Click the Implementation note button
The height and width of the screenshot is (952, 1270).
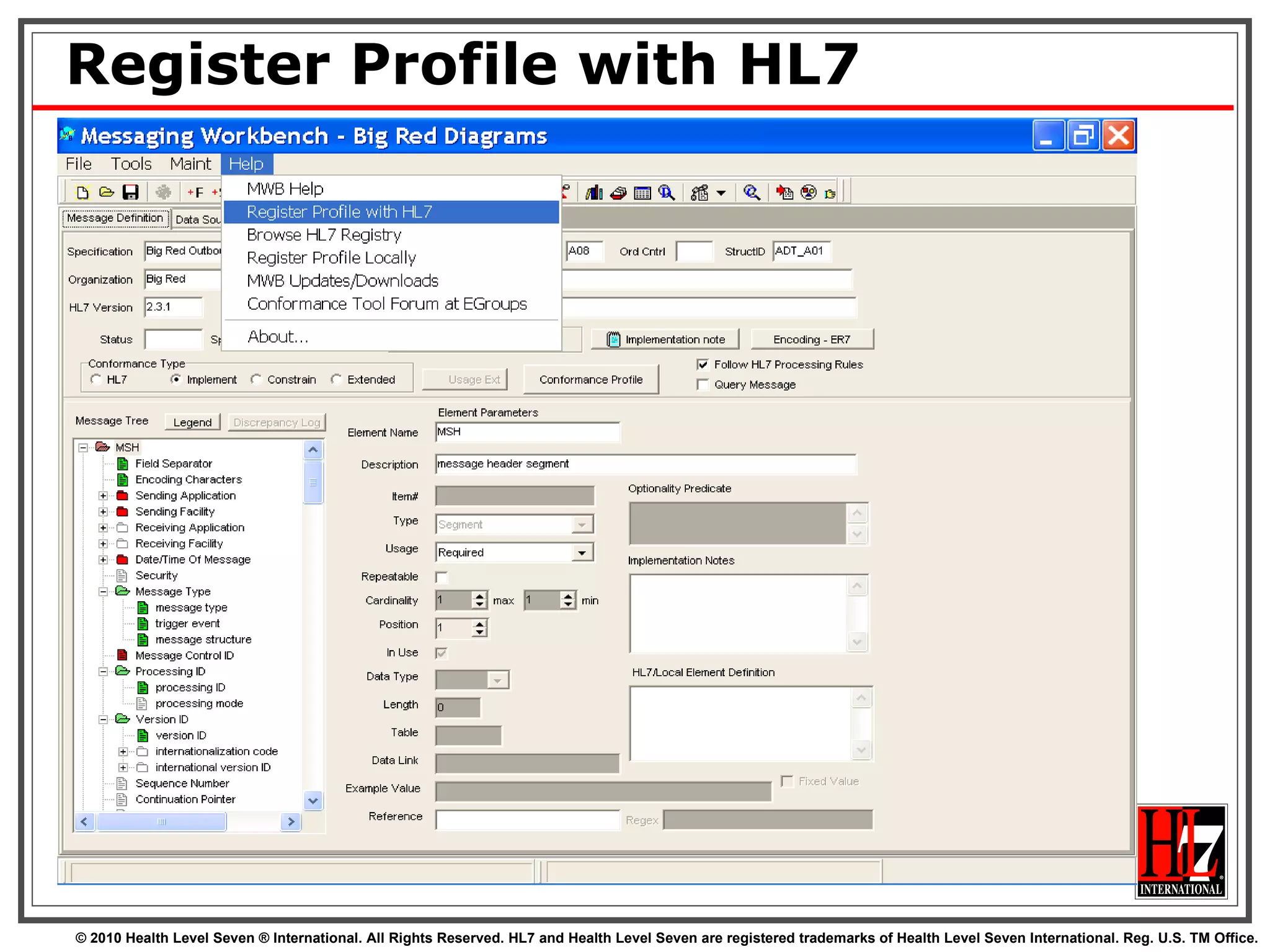665,340
